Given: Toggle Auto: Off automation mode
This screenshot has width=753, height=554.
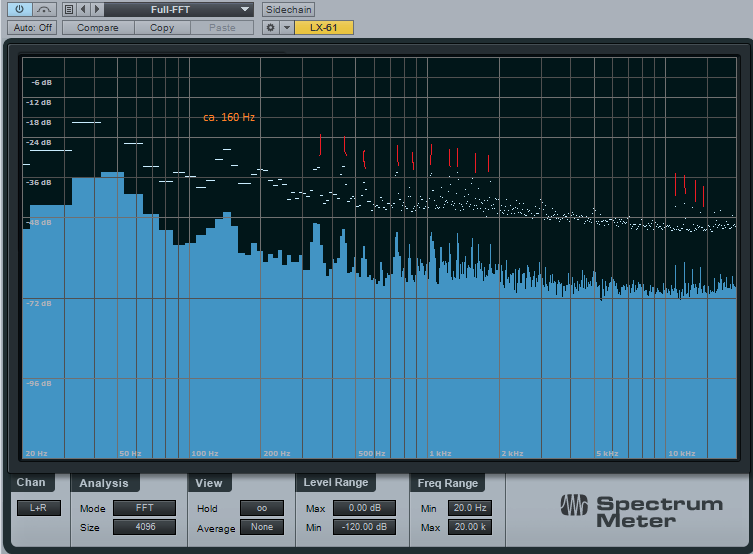Looking at the screenshot, I should (32, 27).
